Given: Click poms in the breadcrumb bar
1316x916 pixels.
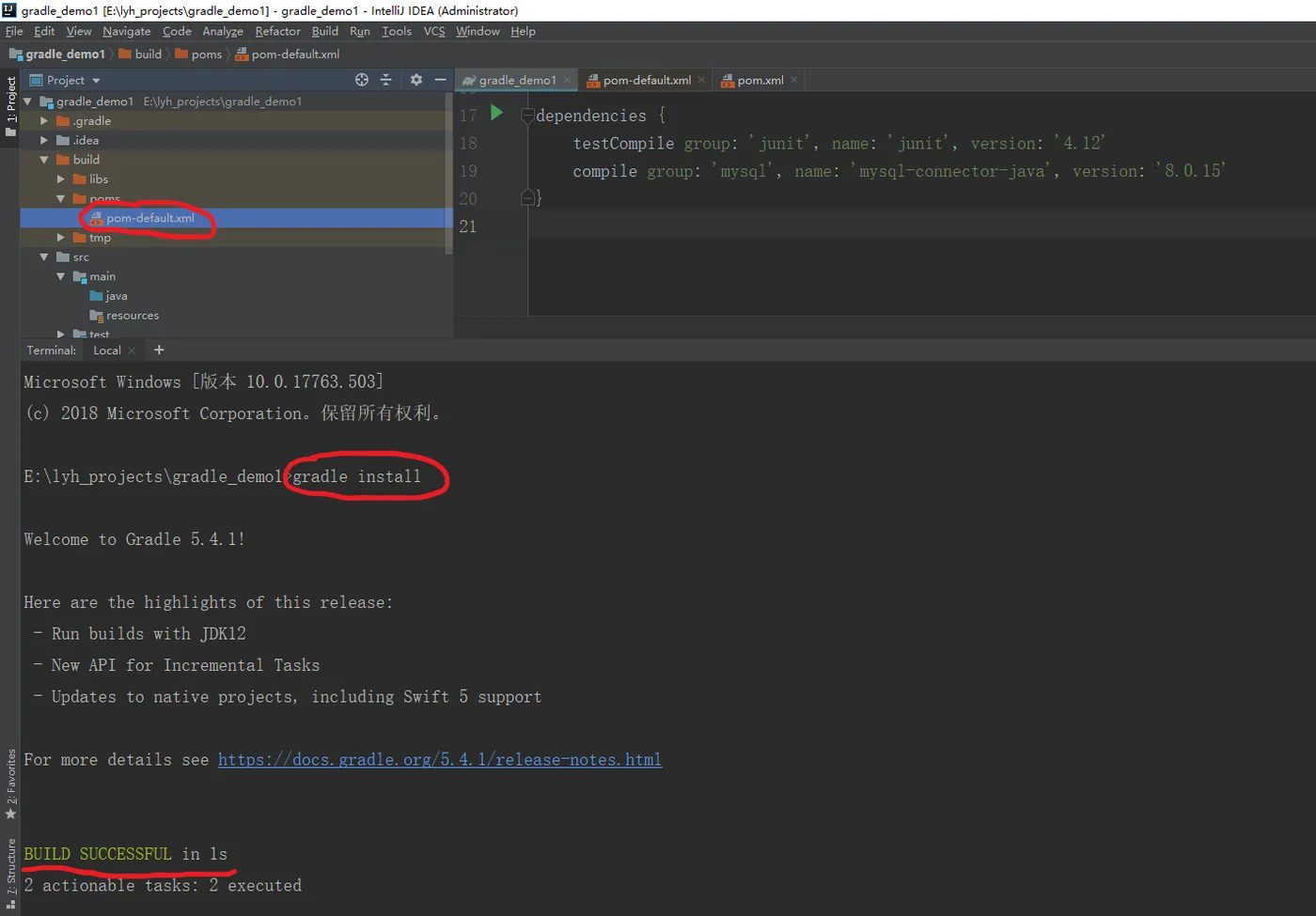Looking at the screenshot, I should pos(198,54).
